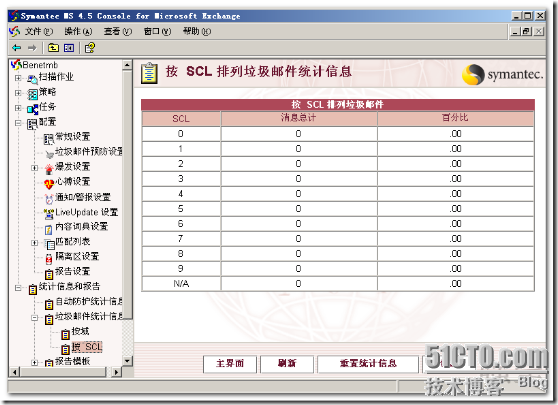
Task: Click SCL value 9 cell
Action: click(x=181, y=269)
